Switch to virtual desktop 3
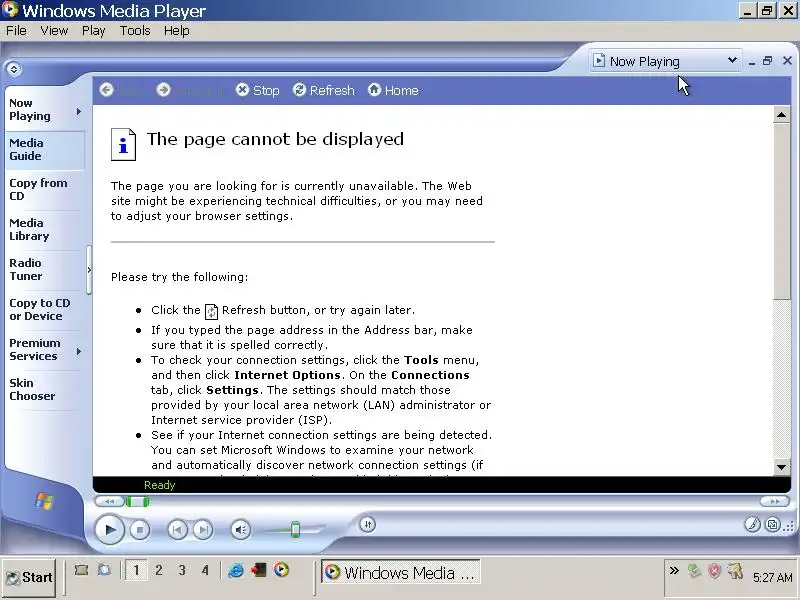The width and height of the screenshot is (800, 600). point(182,570)
